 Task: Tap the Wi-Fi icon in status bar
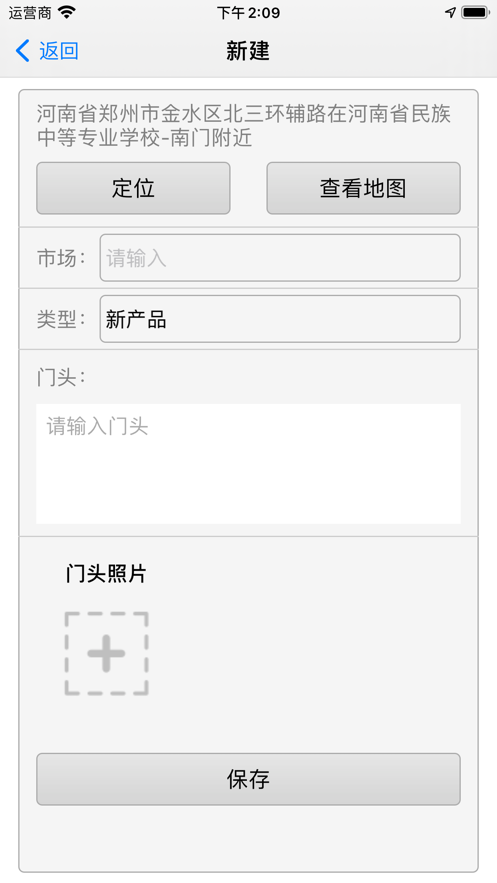66,12
